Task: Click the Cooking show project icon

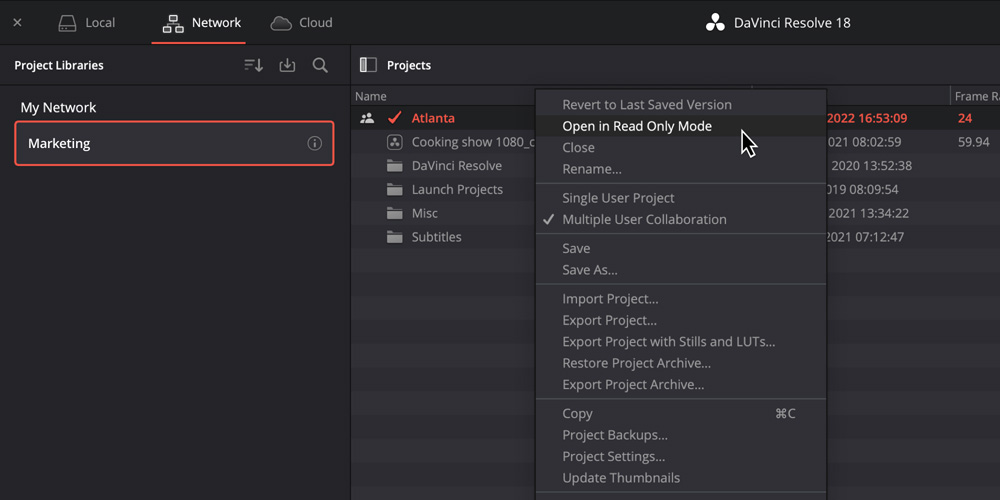Action: coord(395,142)
